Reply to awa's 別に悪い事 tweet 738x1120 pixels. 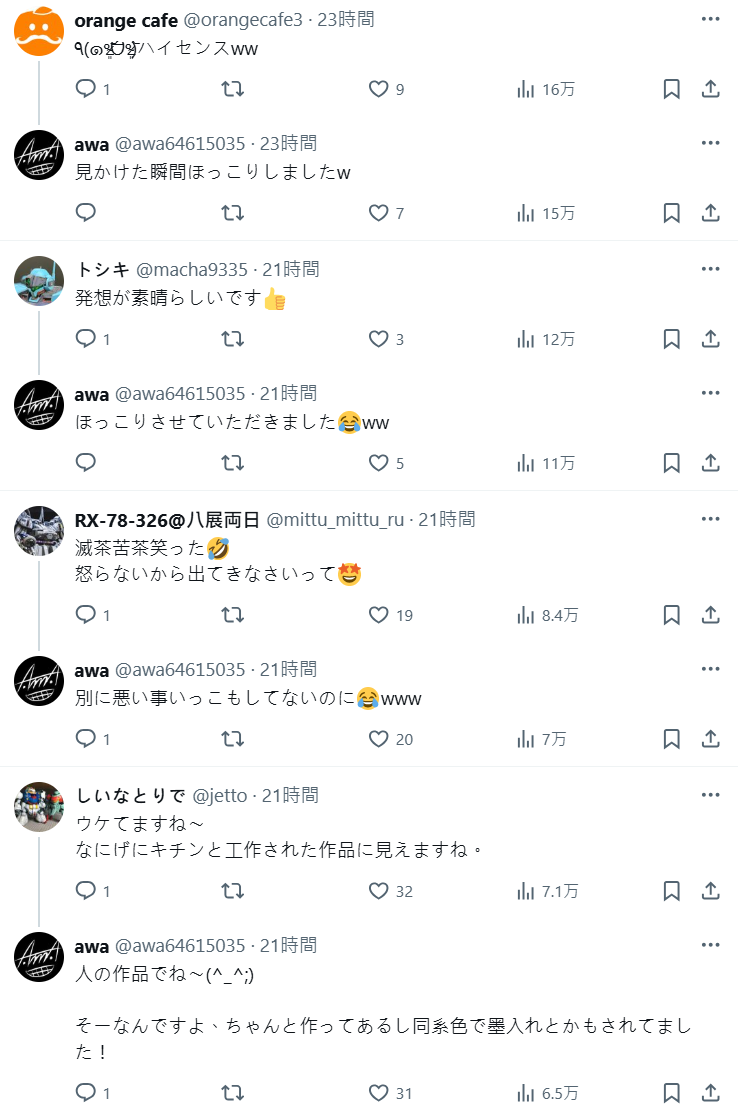tap(86, 739)
